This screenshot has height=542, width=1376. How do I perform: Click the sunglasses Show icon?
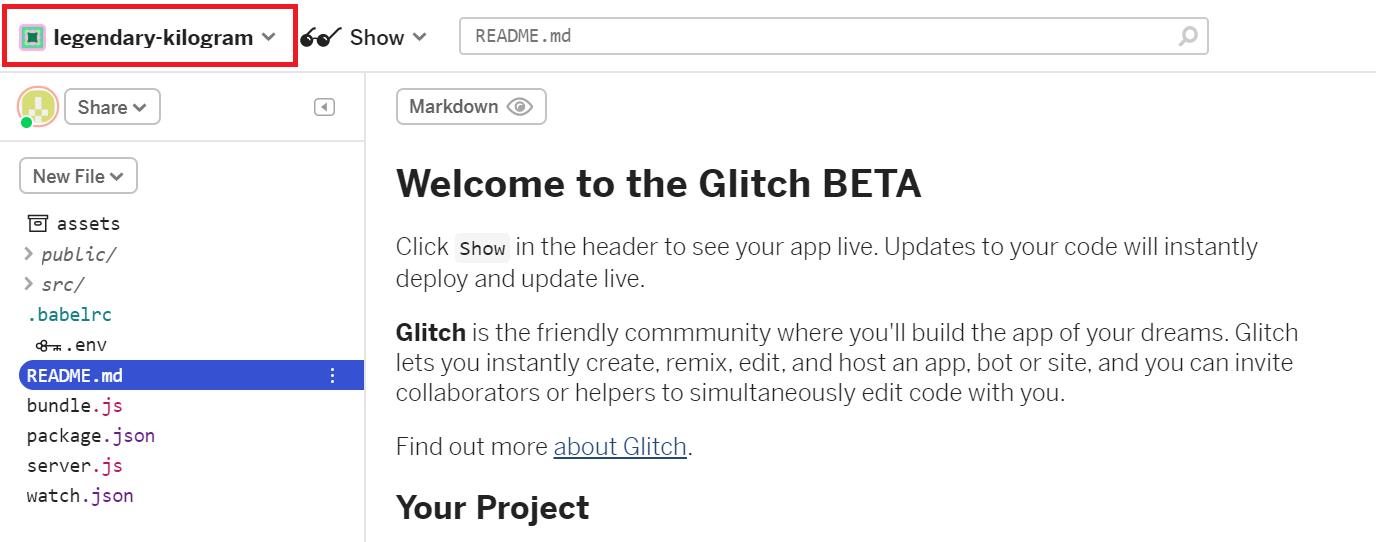[321, 38]
